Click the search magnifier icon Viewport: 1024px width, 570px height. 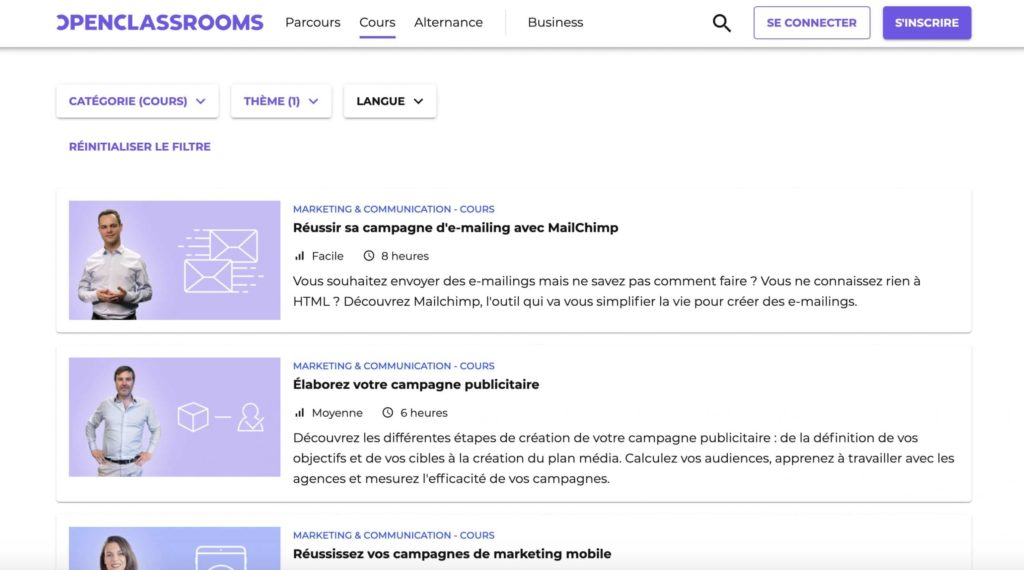coord(721,23)
